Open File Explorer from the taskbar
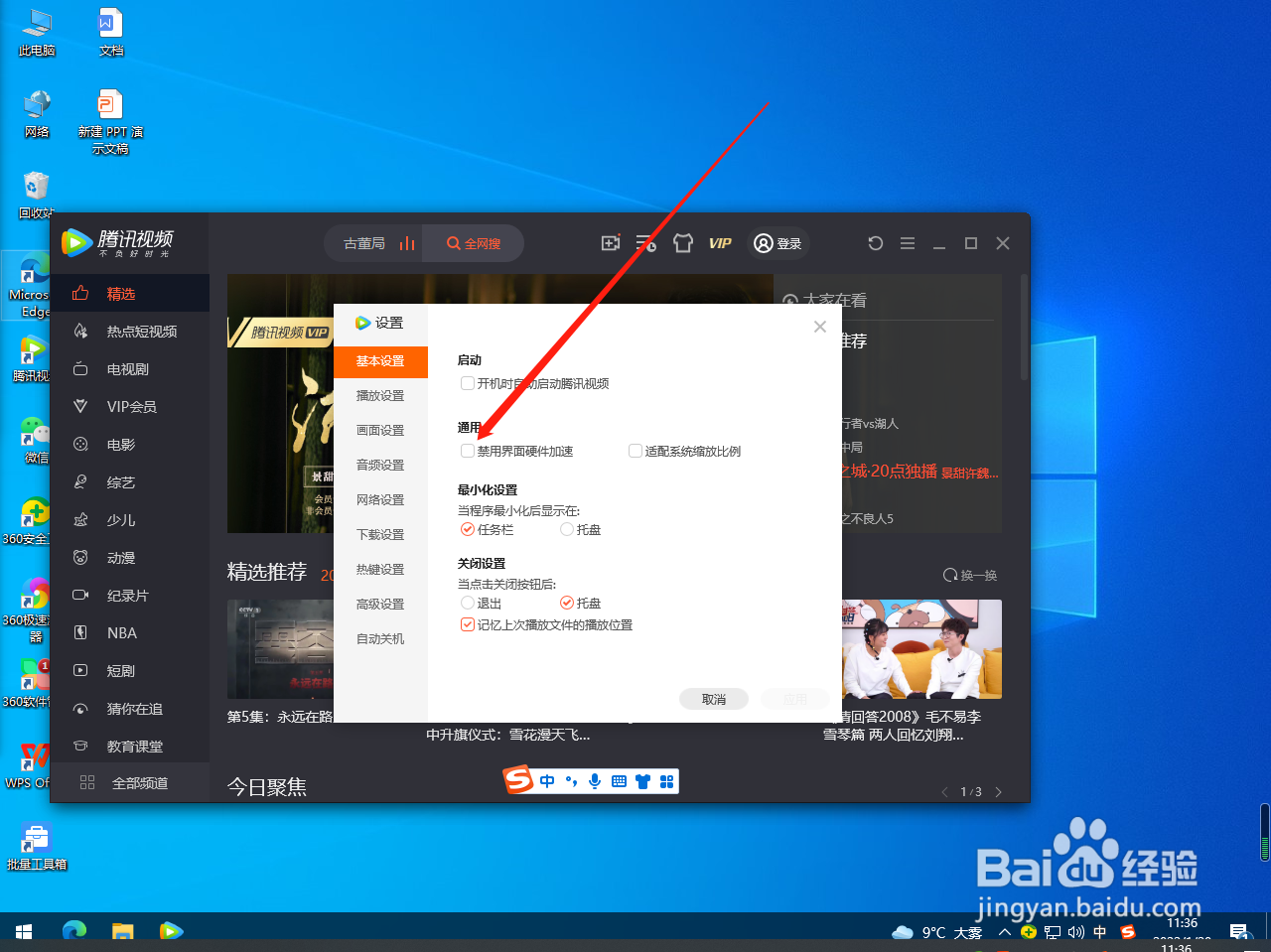Image resolution: width=1271 pixels, height=952 pixels. tap(122, 932)
